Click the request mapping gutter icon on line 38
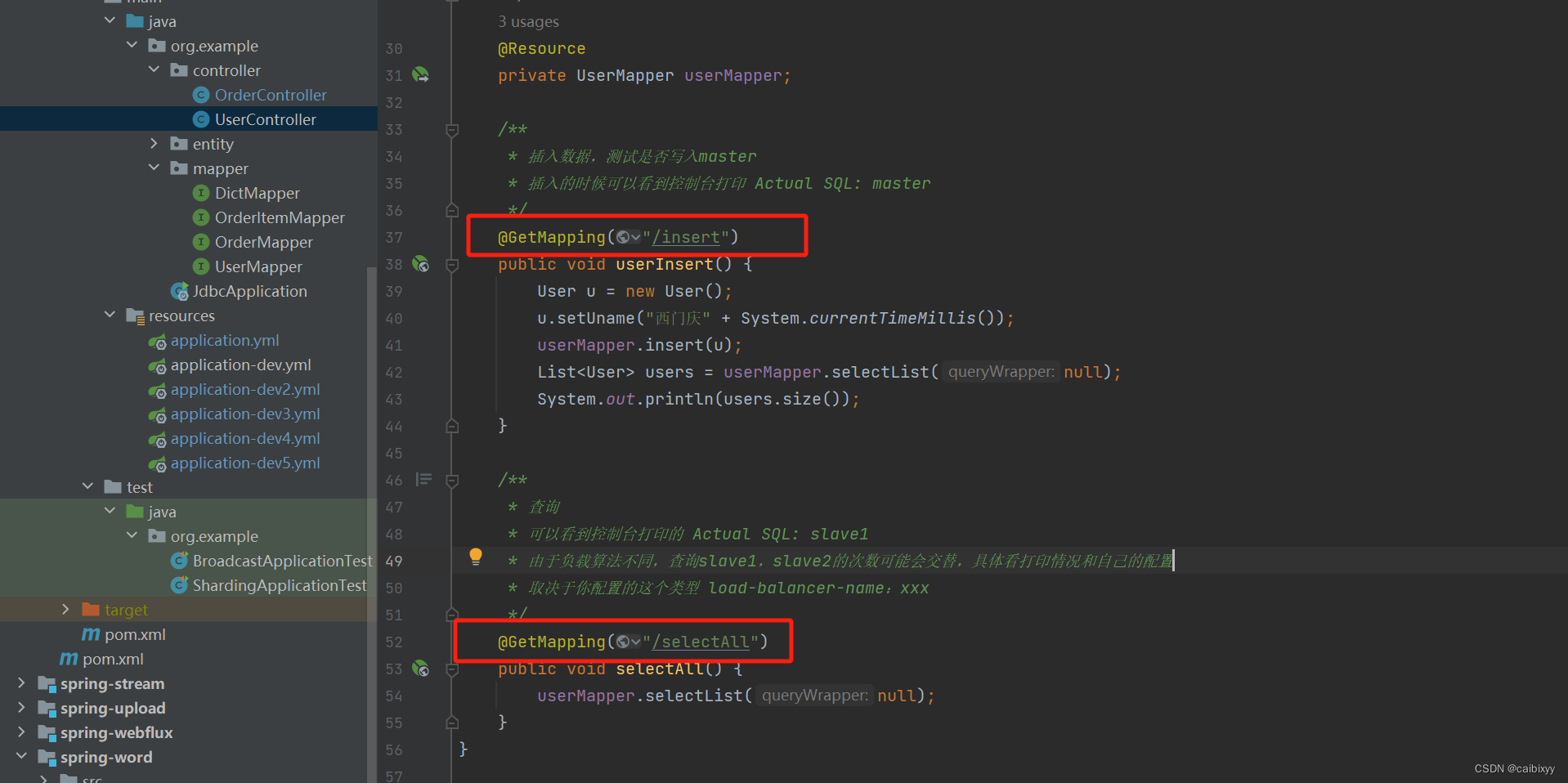Viewport: 1568px width, 783px height. 420,264
